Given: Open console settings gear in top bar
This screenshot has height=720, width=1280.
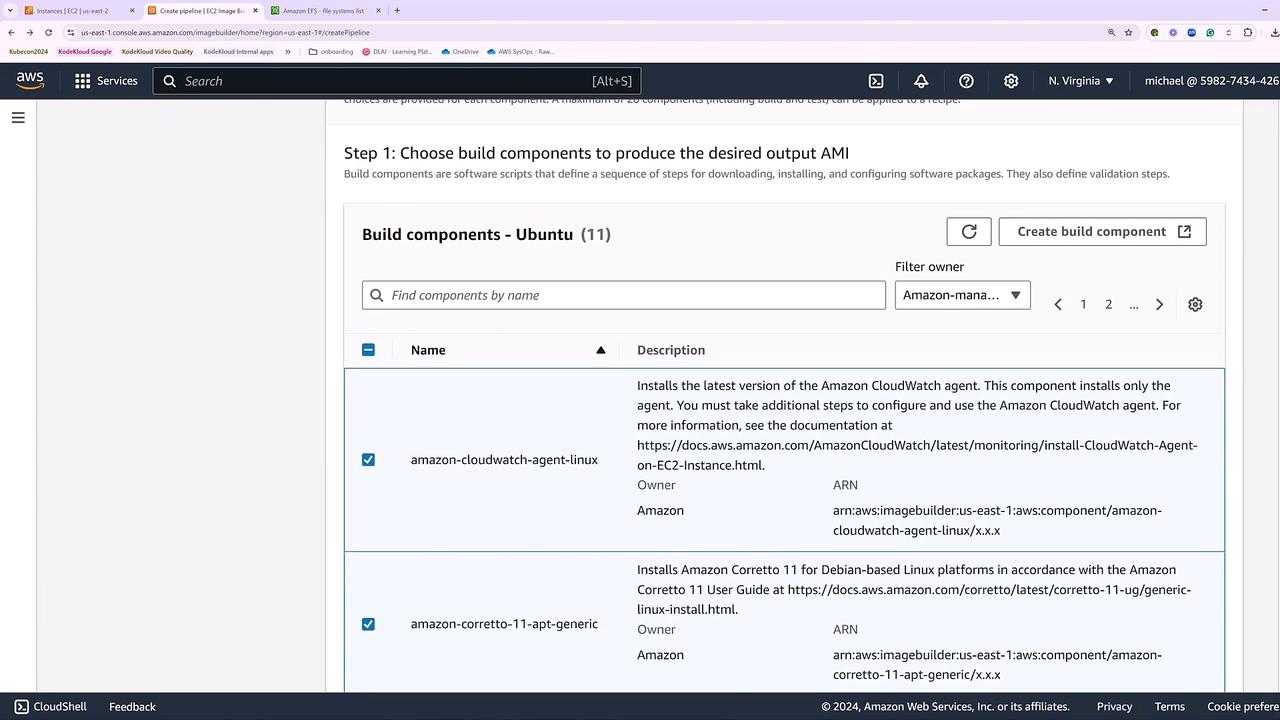Looking at the screenshot, I should 1011,81.
